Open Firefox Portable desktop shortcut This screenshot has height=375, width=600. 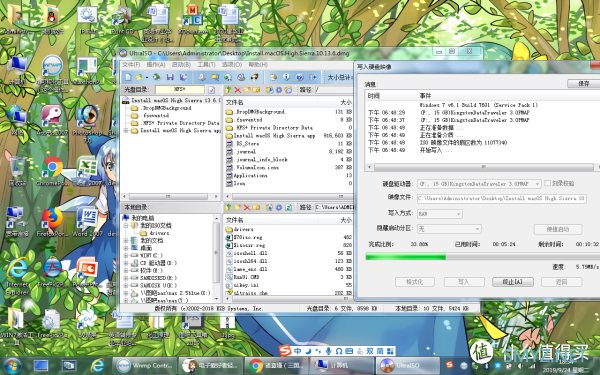(x=52, y=222)
